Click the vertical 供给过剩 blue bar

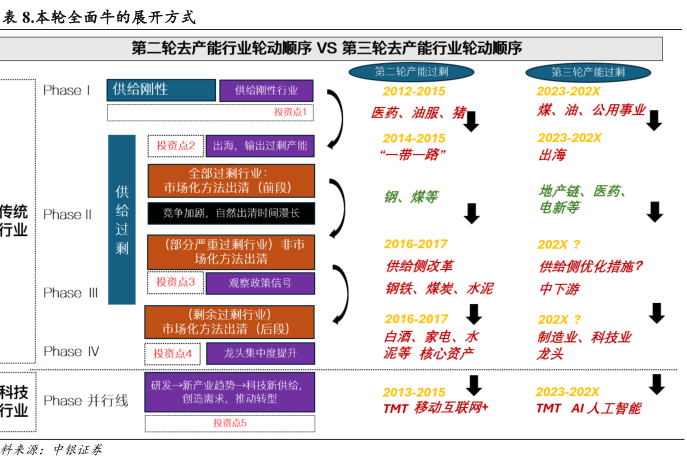coord(121,219)
